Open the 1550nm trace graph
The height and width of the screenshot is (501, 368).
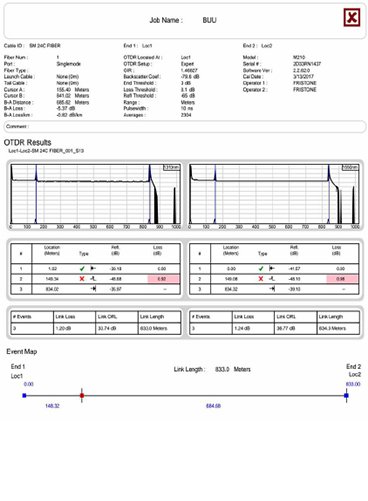274,194
